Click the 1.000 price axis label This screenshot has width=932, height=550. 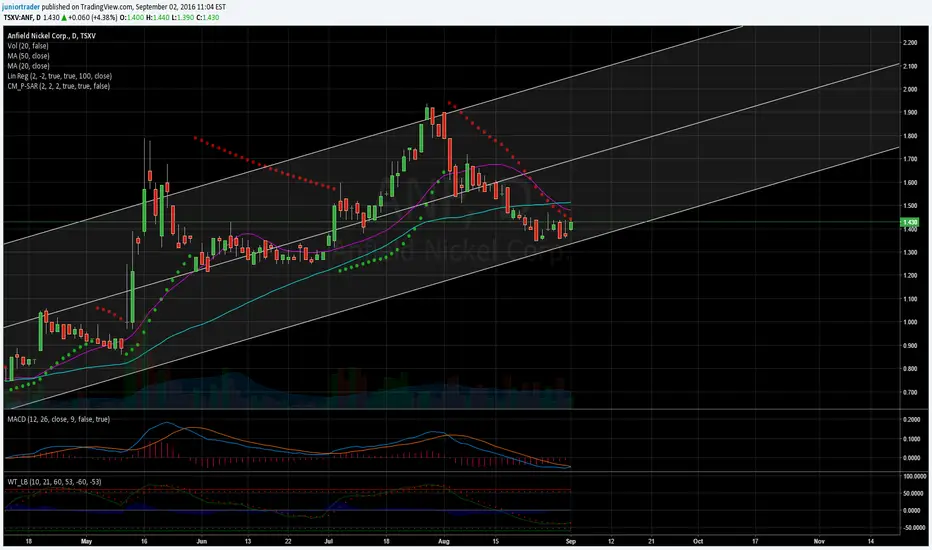point(910,322)
